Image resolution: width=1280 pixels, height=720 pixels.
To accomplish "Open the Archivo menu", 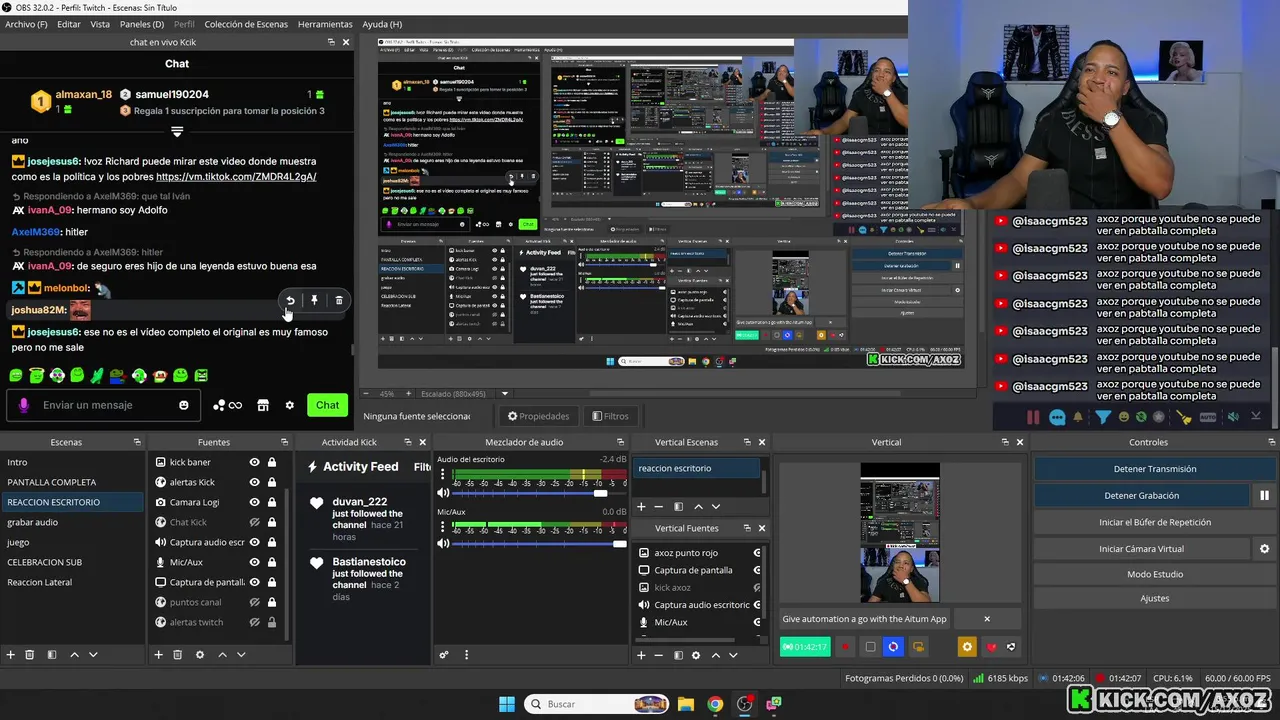I will [x=26, y=24].
